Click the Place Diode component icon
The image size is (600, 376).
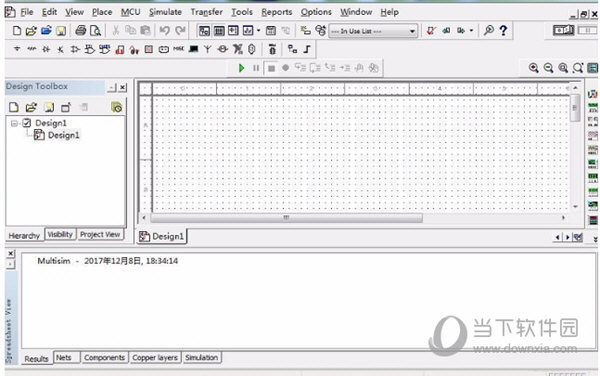(46, 49)
